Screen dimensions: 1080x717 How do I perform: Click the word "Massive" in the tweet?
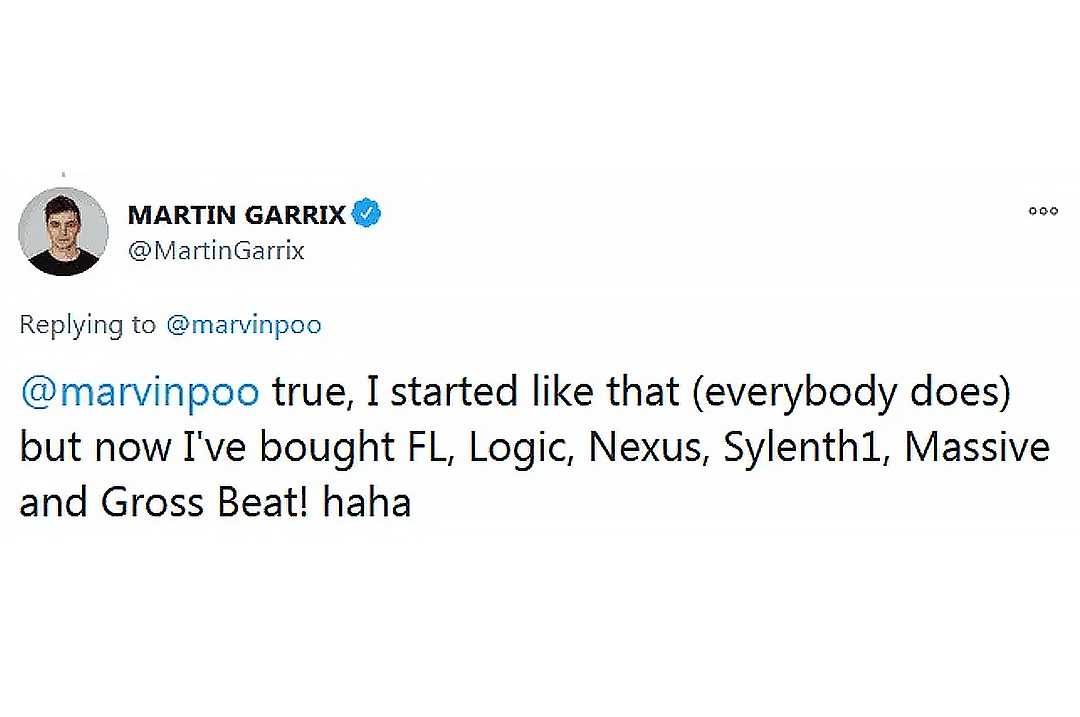[x=977, y=448]
